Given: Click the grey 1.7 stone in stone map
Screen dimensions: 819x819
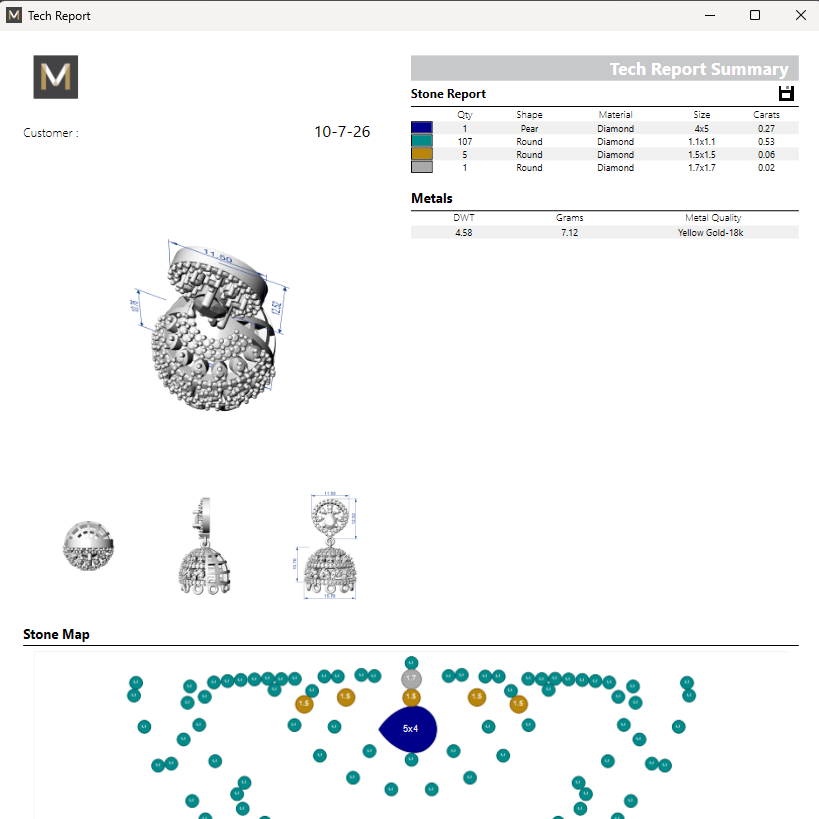Looking at the screenshot, I should 411,678.
